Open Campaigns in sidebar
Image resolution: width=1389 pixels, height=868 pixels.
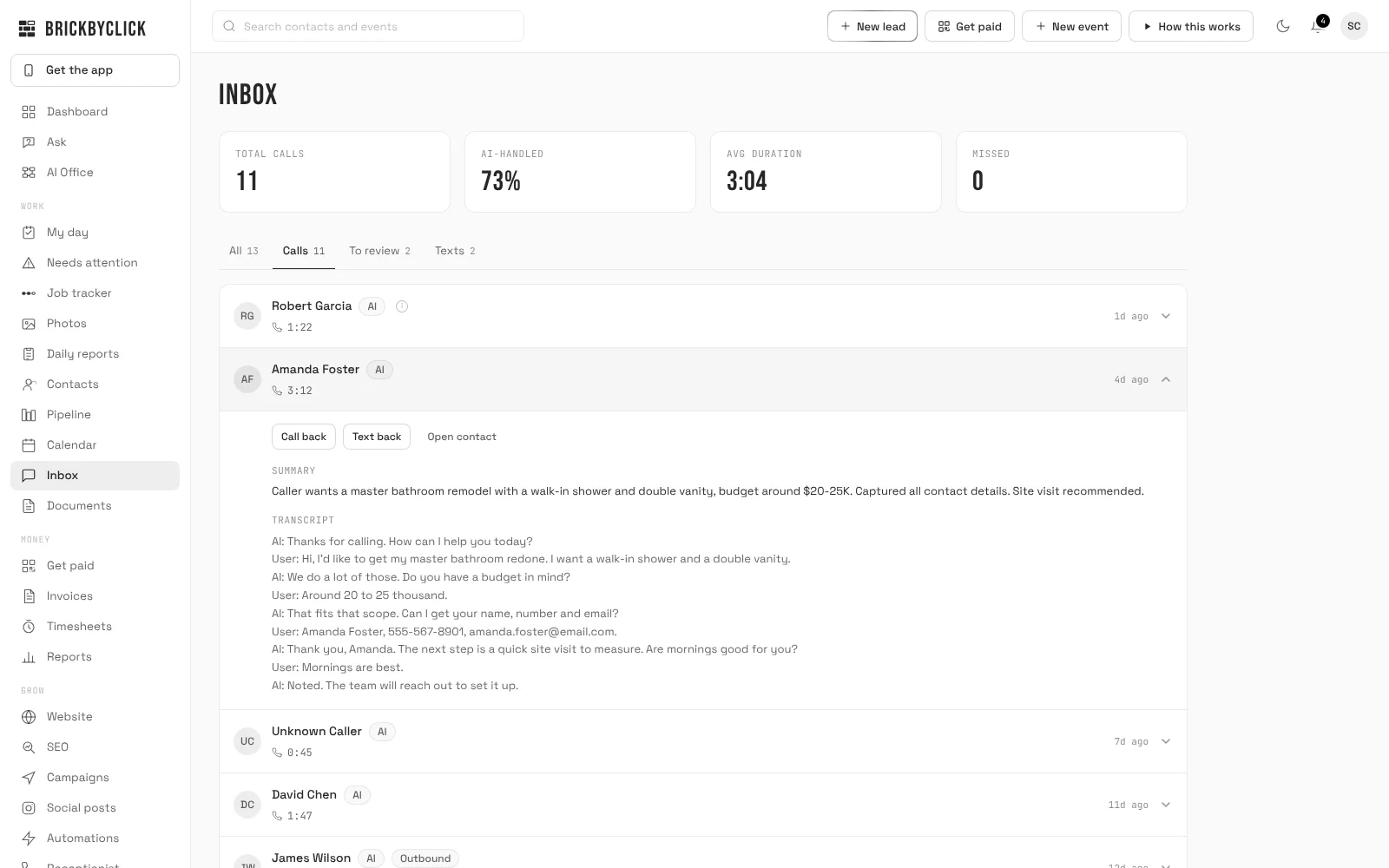95,778
